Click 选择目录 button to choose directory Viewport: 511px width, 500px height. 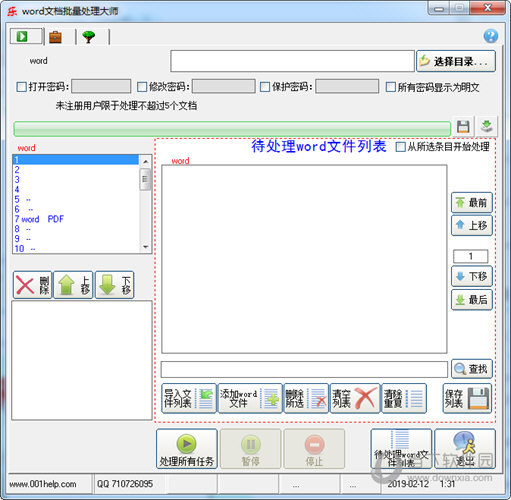point(456,61)
